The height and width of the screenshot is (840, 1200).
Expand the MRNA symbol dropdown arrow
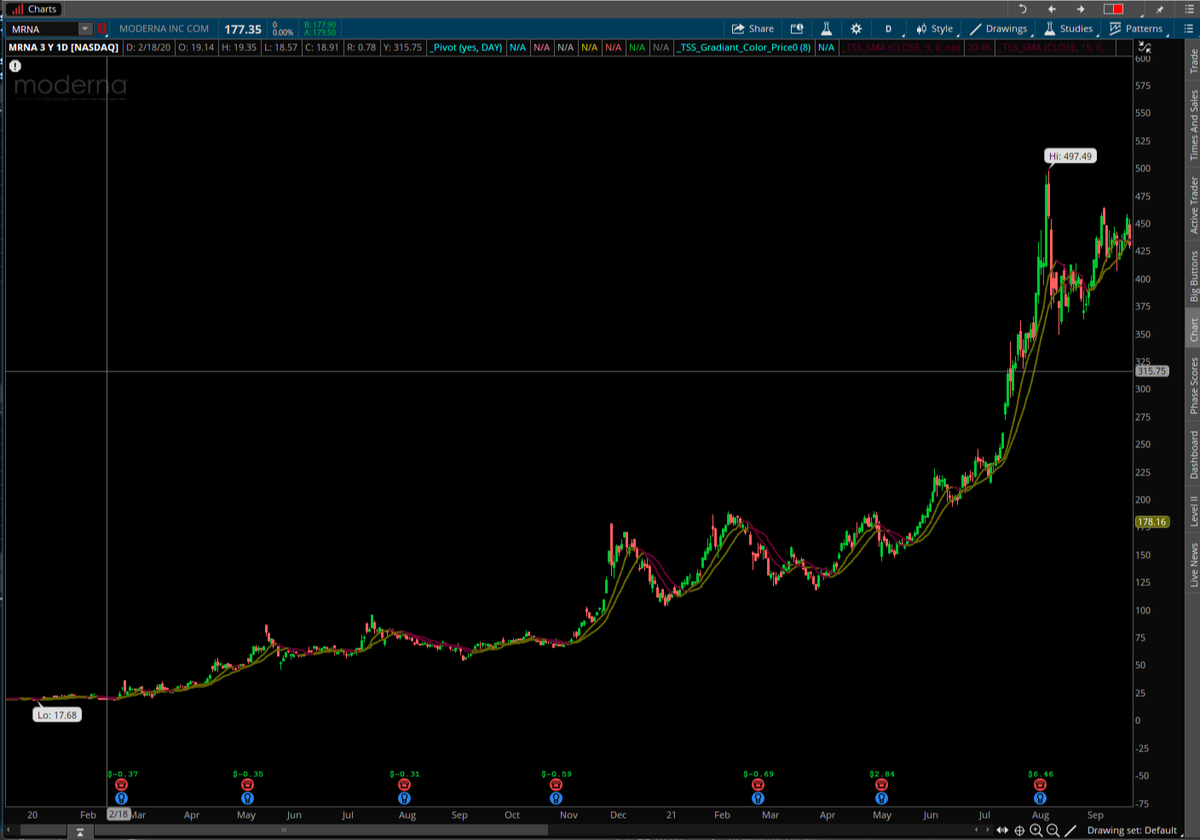(x=84, y=29)
